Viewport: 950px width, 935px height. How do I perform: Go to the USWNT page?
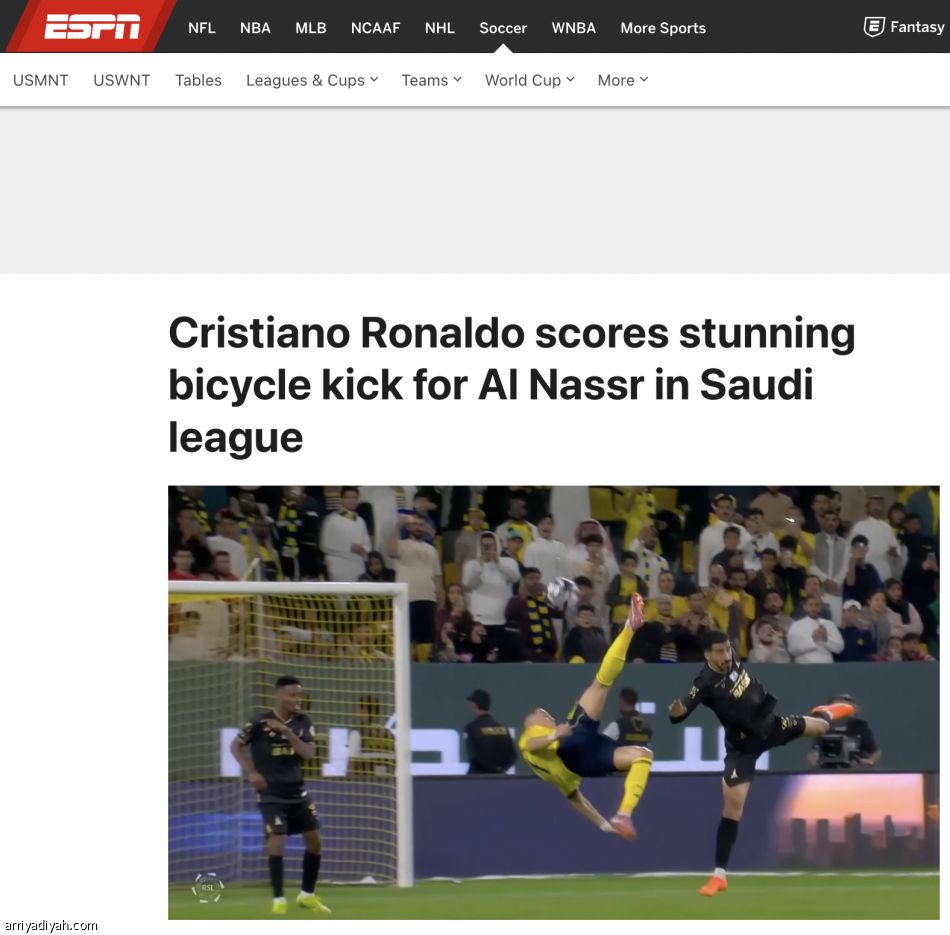click(122, 80)
